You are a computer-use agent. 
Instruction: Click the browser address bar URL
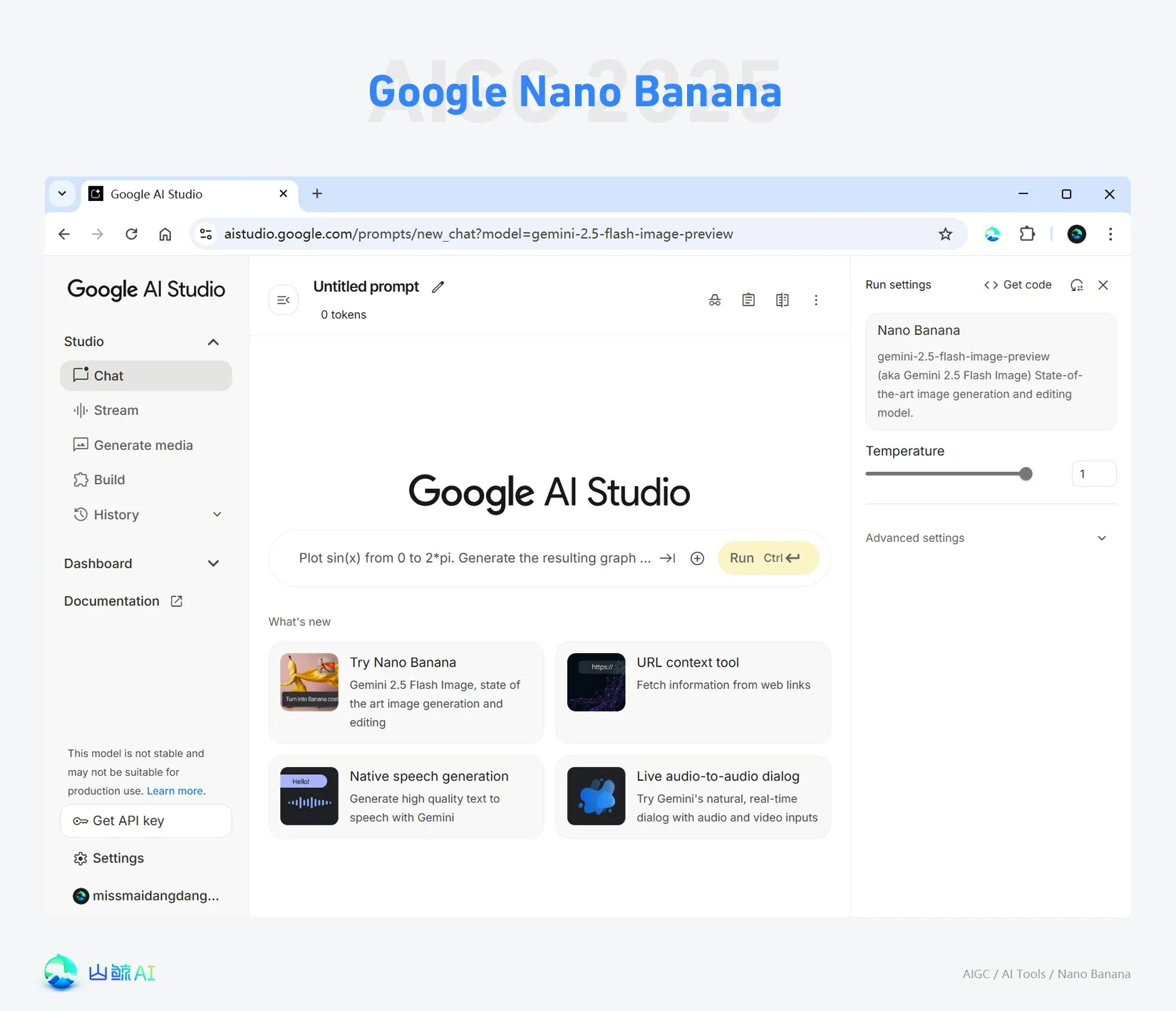click(x=478, y=234)
